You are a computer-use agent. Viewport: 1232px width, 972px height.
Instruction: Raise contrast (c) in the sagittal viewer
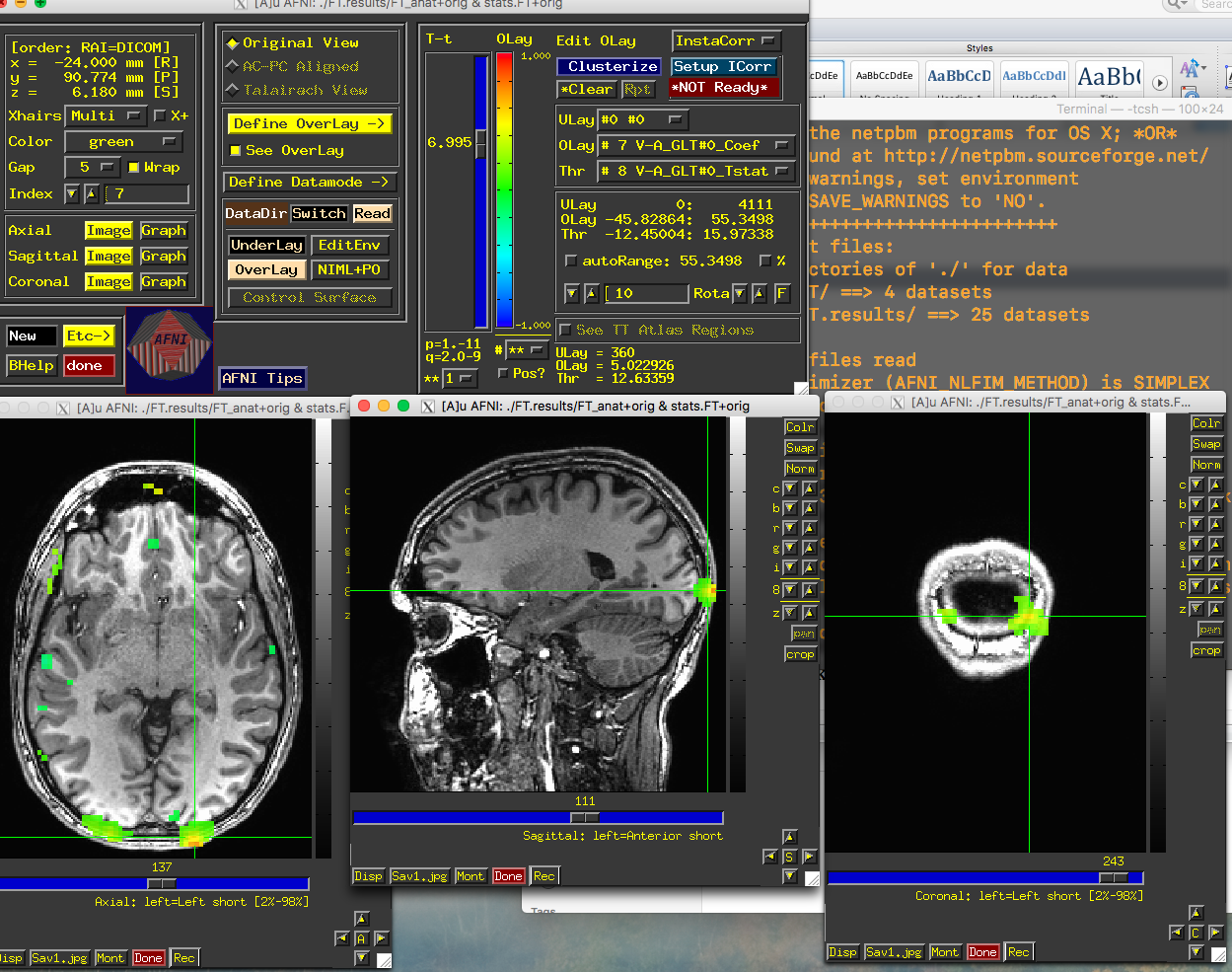coord(809,488)
